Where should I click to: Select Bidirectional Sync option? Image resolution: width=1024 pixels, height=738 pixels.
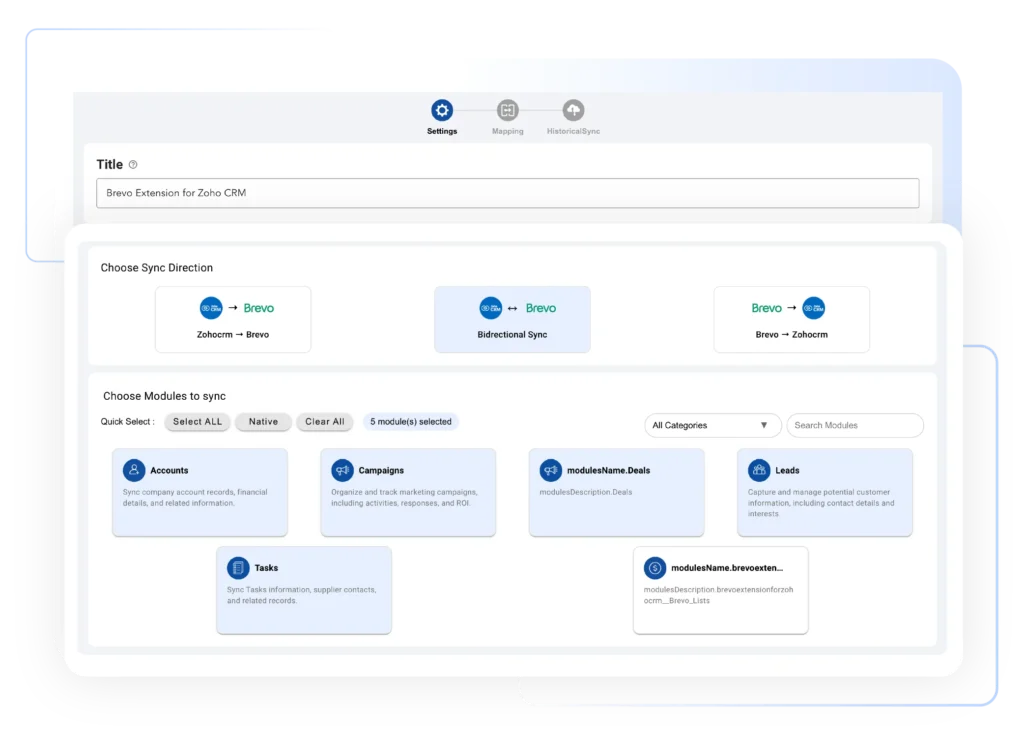pos(512,318)
